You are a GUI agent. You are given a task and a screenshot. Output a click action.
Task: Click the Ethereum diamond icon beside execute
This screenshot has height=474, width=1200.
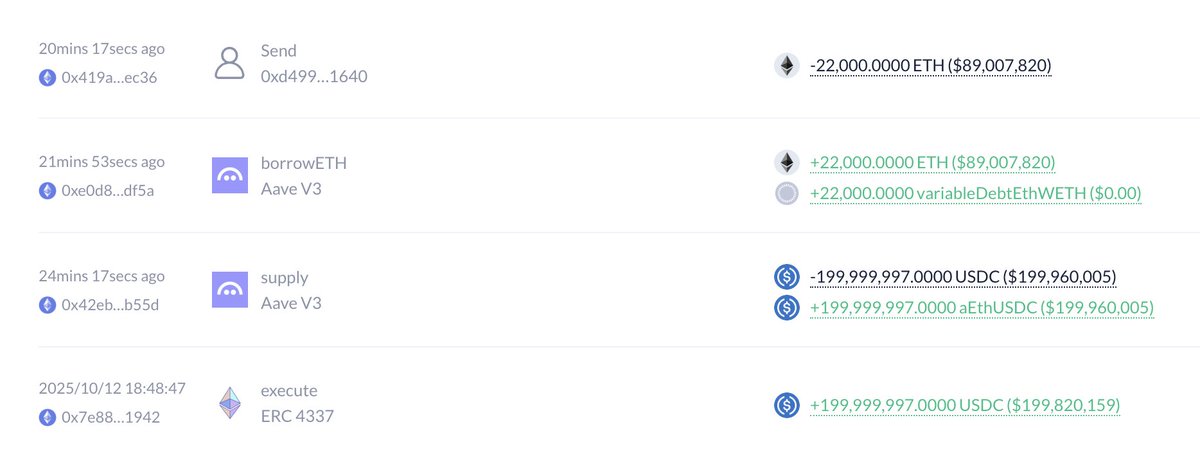click(230, 404)
